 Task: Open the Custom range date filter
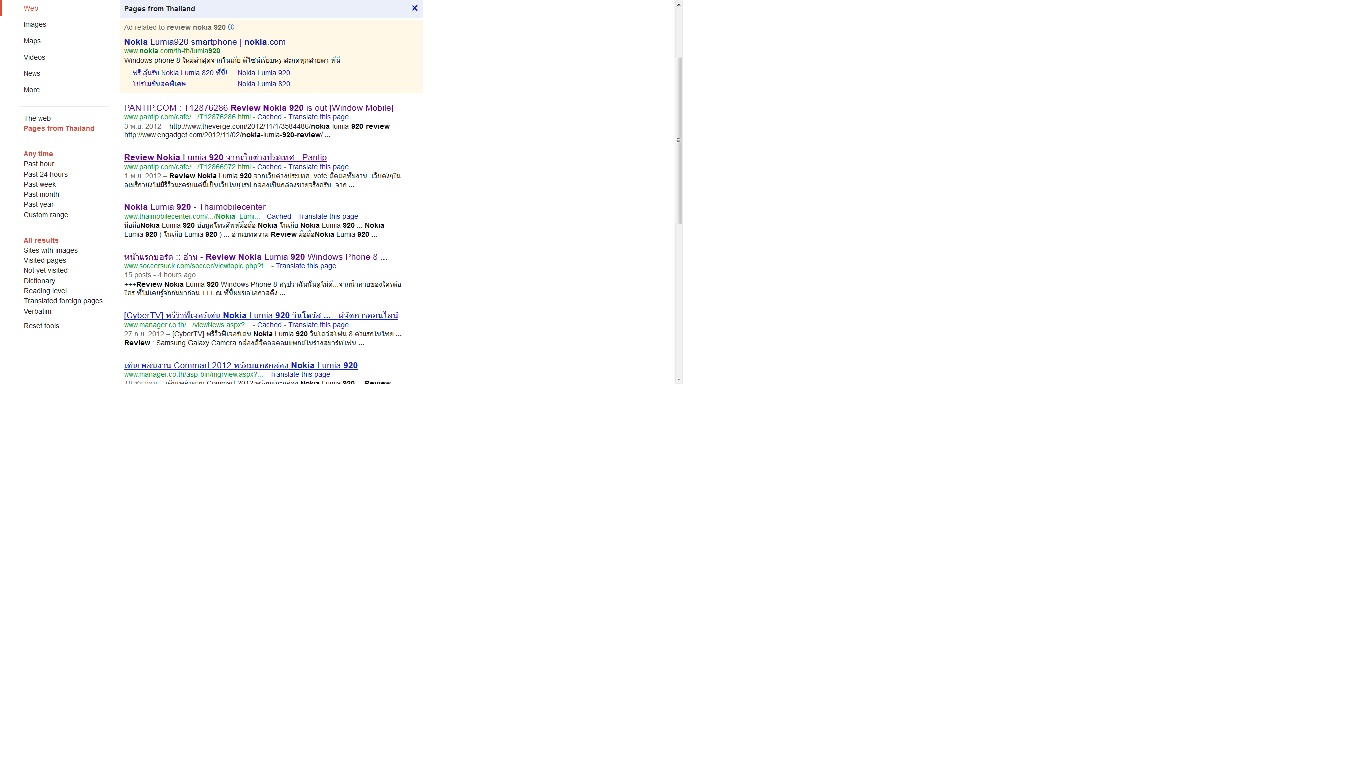pyautogui.click(x=46, y=215)
